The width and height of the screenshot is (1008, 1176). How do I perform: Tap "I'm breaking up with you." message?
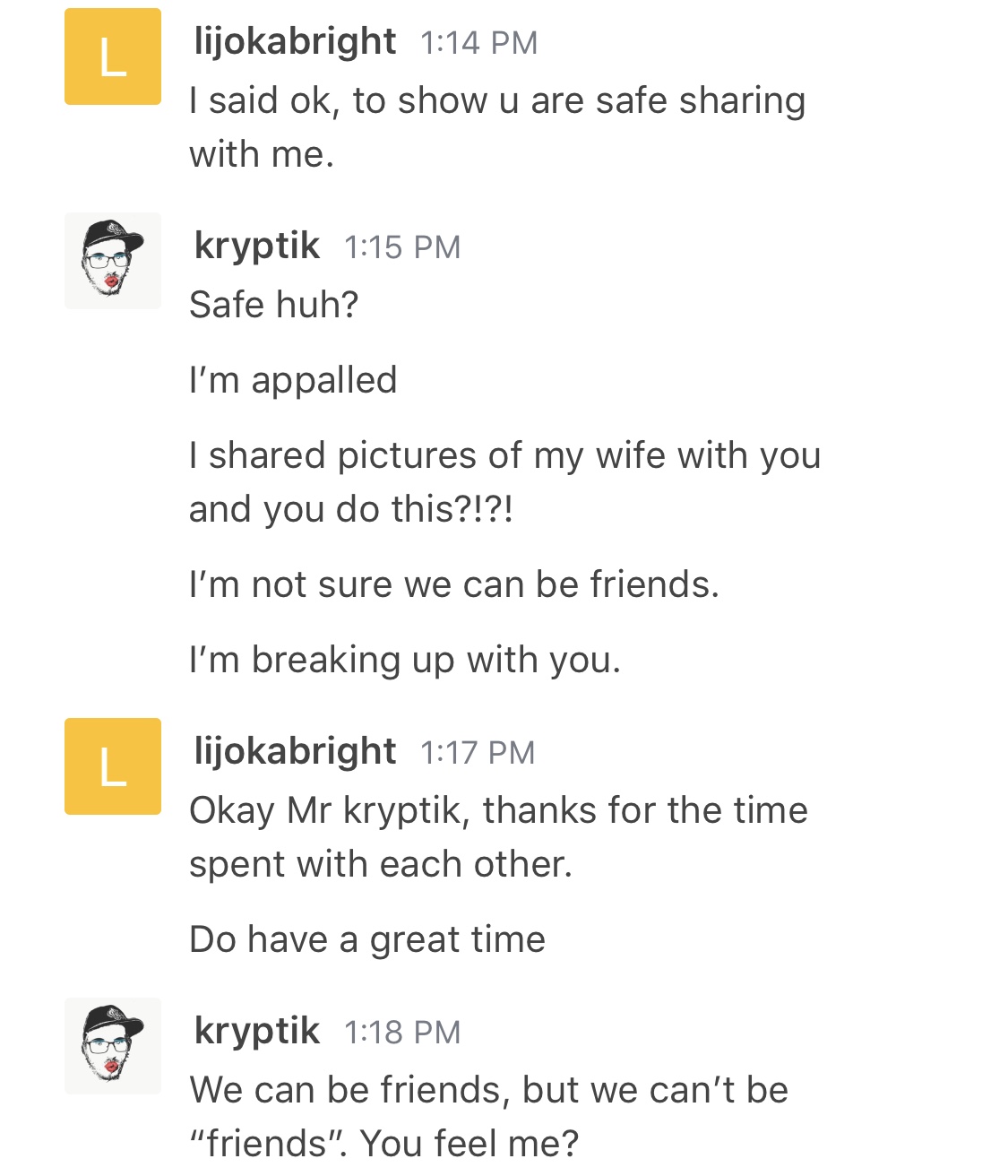pyautogui.click(x=405, y=661)
